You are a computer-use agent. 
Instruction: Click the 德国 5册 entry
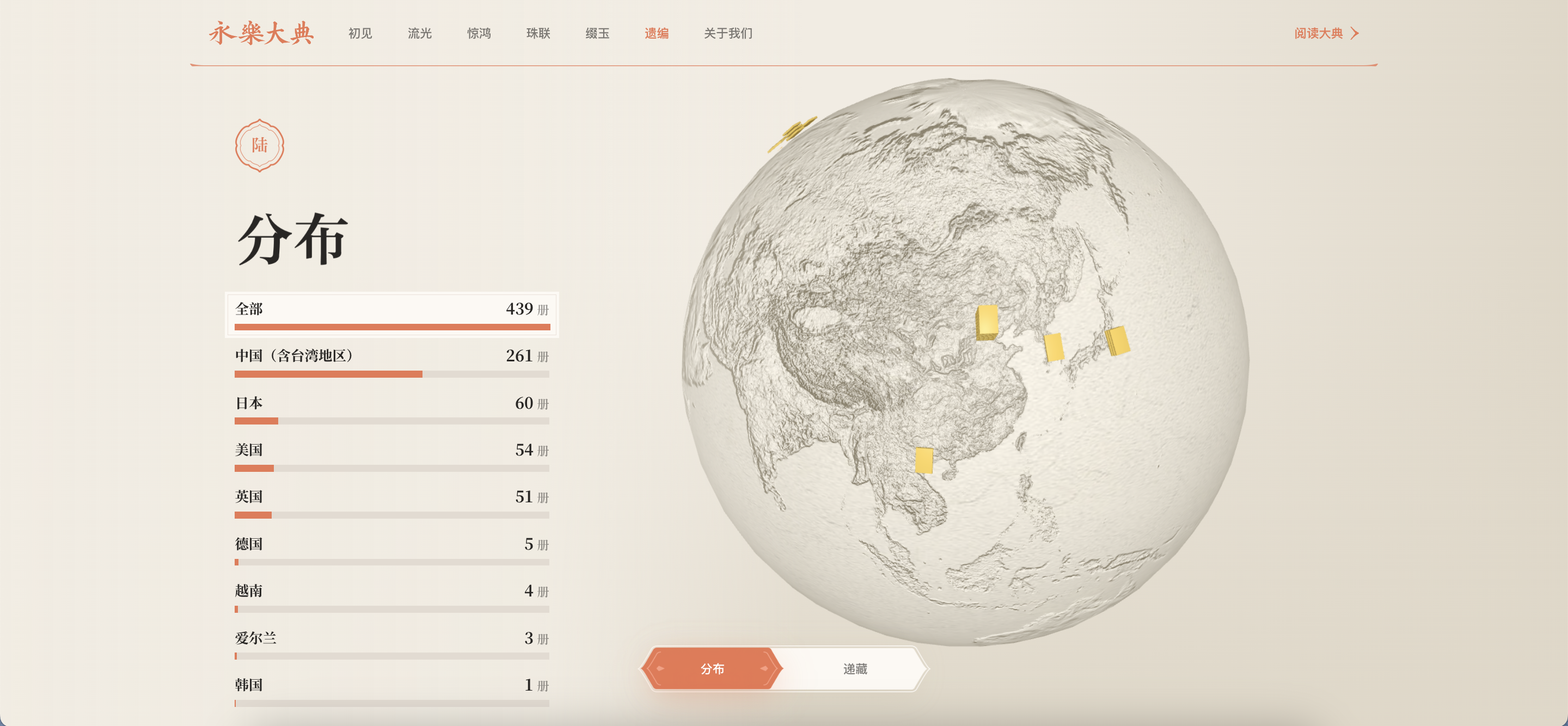point(391,550)
